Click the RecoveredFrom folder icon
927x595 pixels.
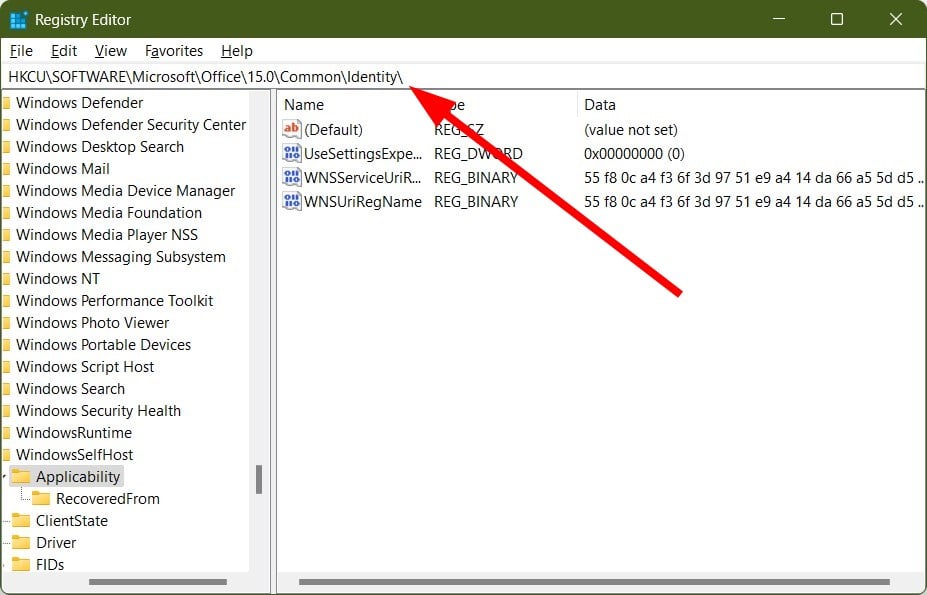point(41,498)
